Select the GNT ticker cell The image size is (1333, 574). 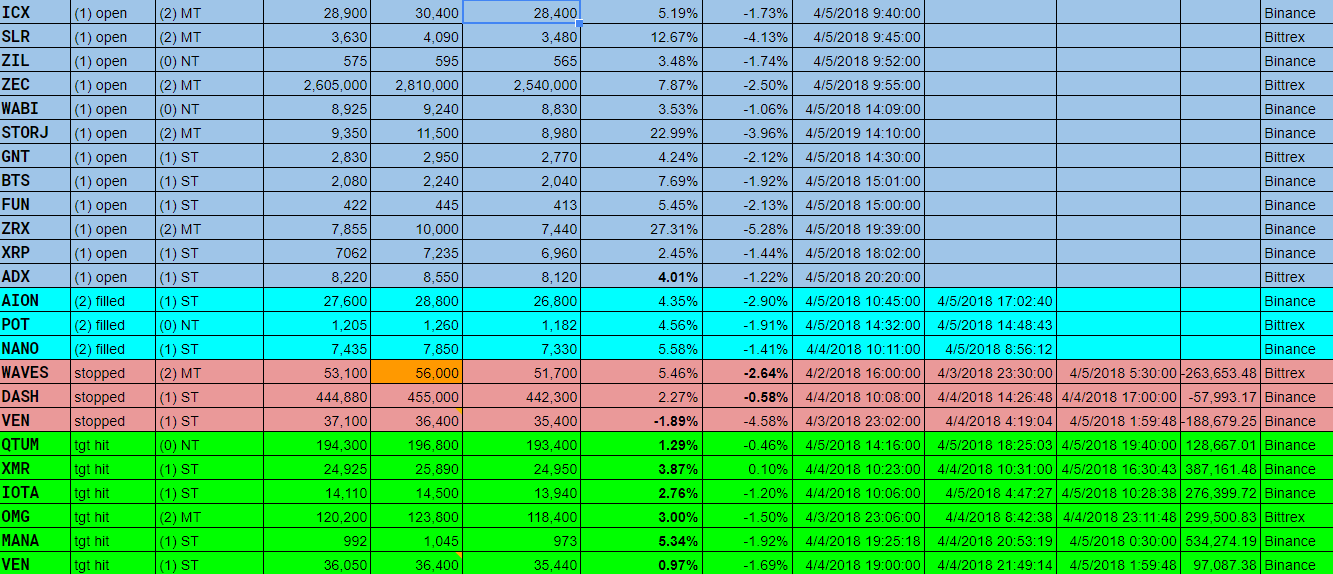point(35,157)
